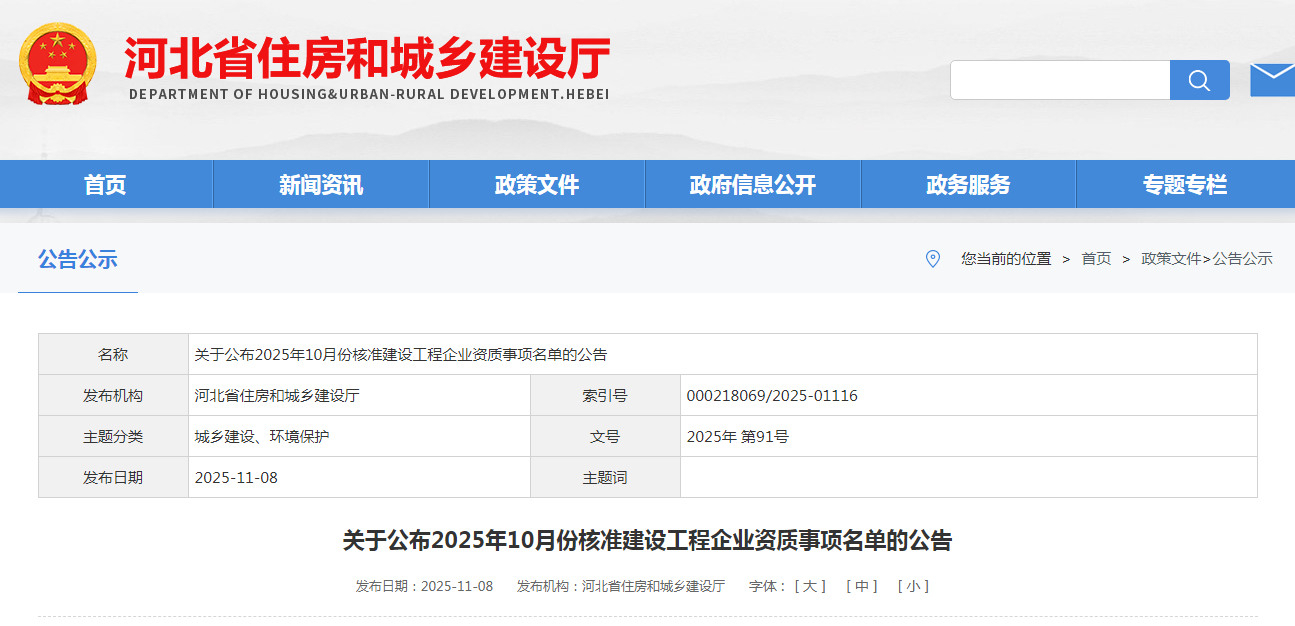
Task: Open the 政务服务 menu item
Action: tap(968, 185)
